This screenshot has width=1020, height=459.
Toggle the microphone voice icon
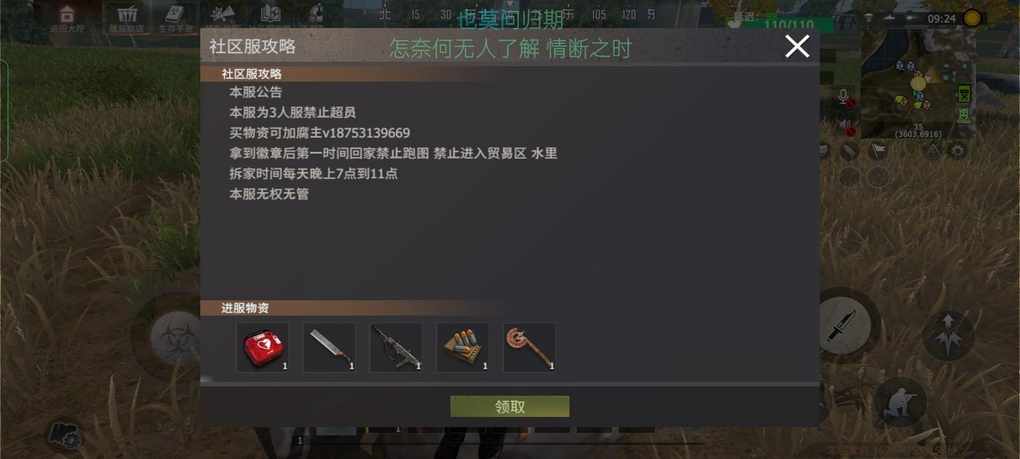[843, 98]
